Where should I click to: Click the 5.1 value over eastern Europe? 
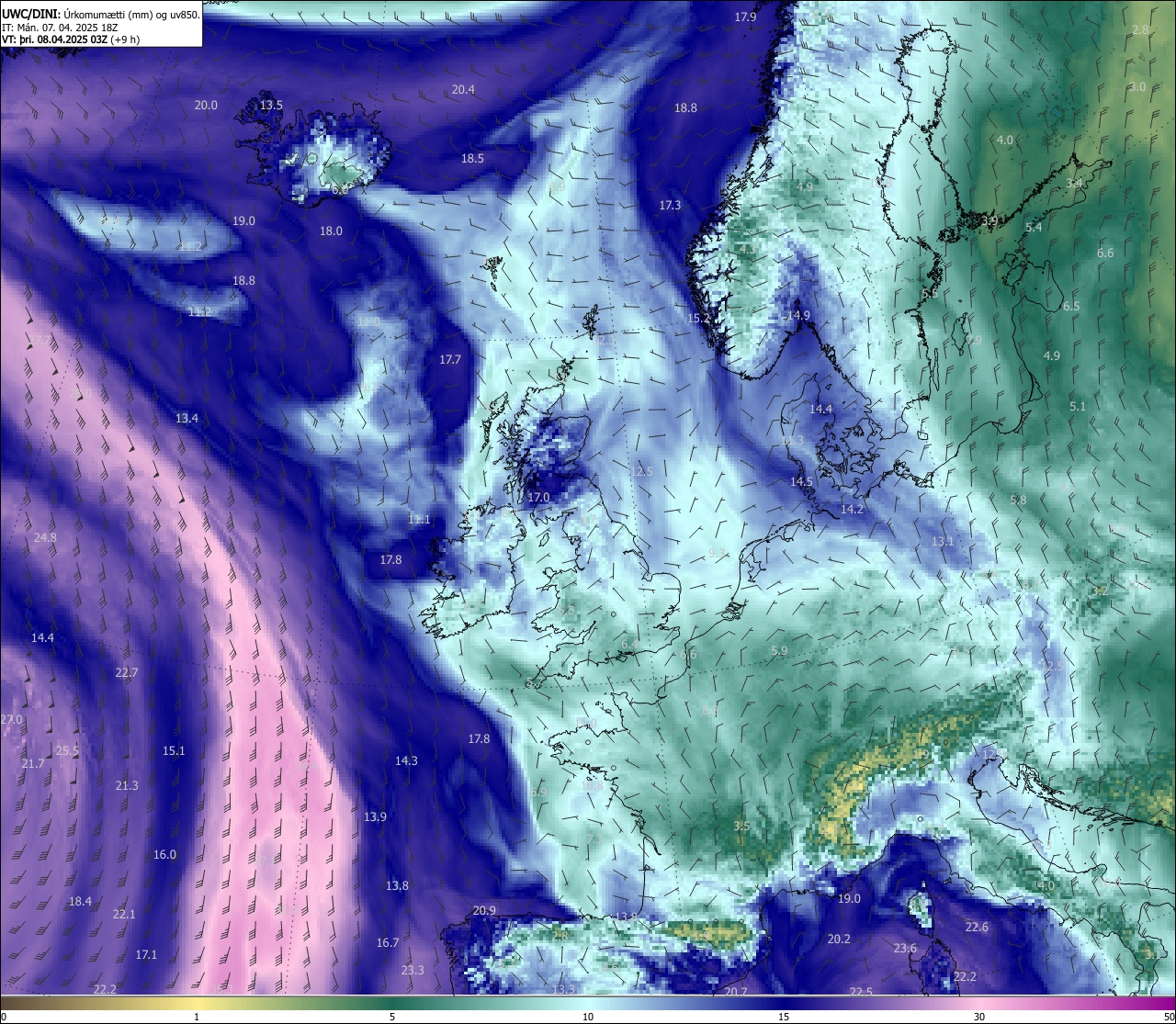[1078, 407]
